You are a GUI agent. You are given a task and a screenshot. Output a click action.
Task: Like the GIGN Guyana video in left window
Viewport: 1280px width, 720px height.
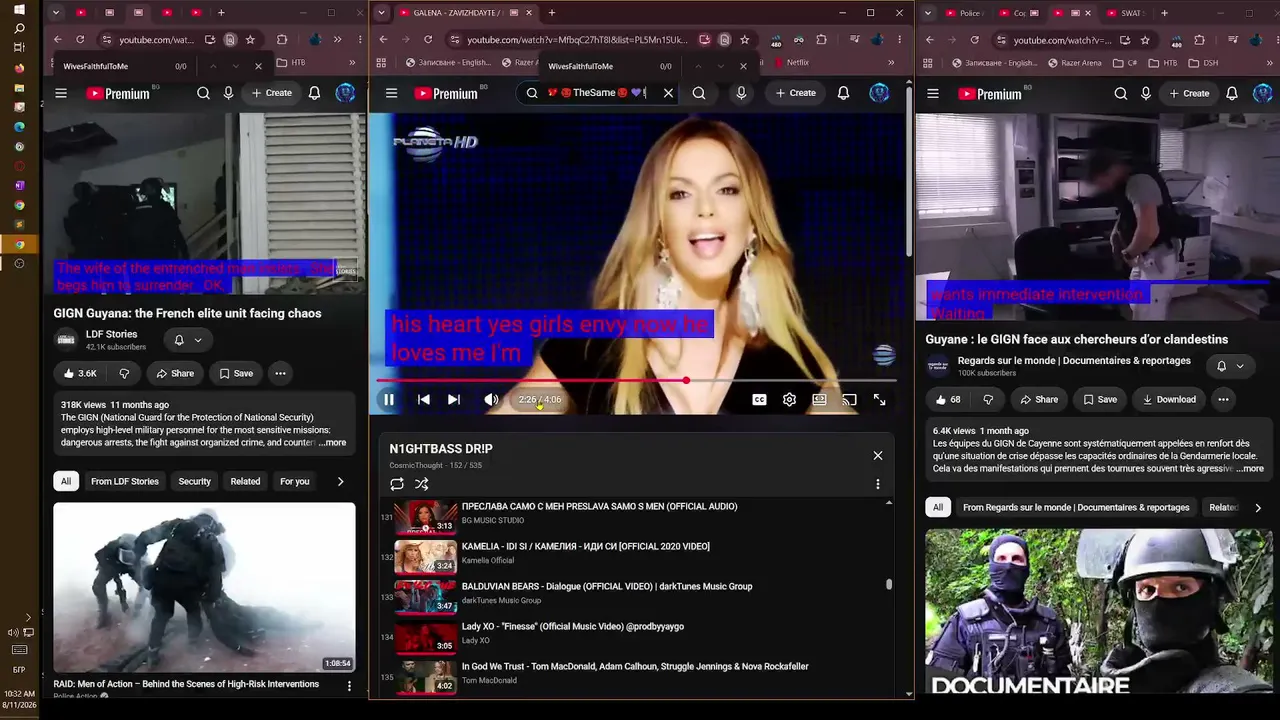coord(79,373)
